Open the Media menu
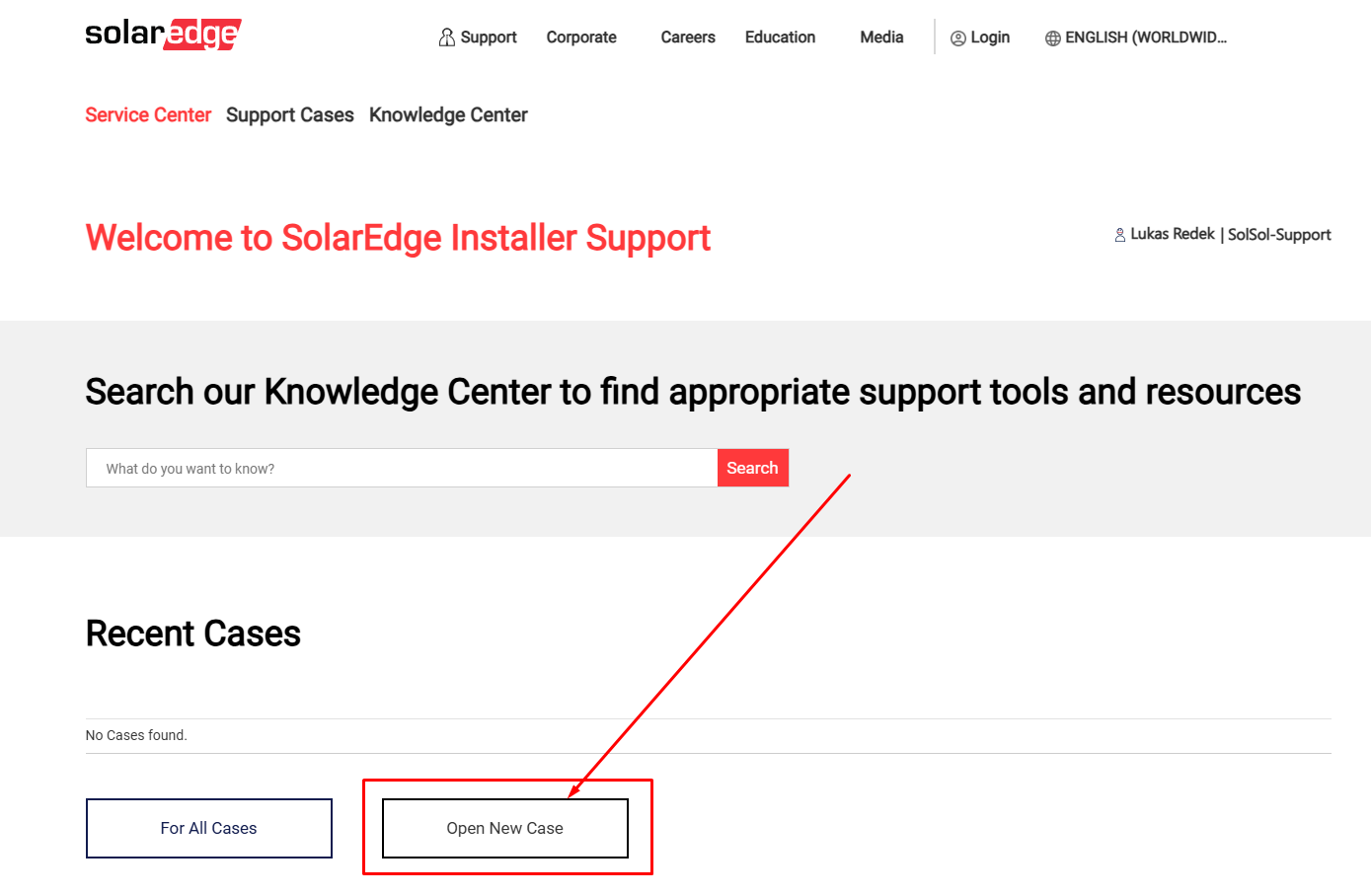 click(881, 37)
